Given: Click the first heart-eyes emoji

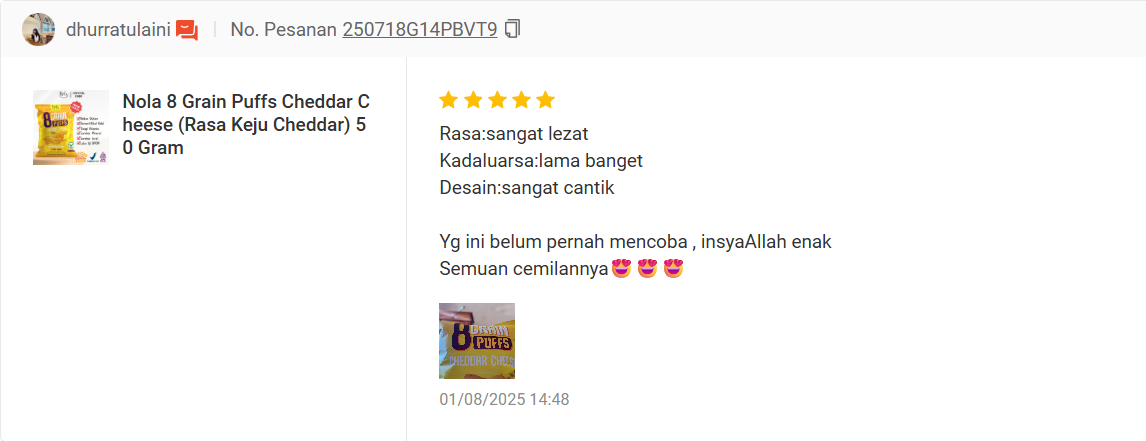Looking at the screenshot, I should click(x=621, y=268).
